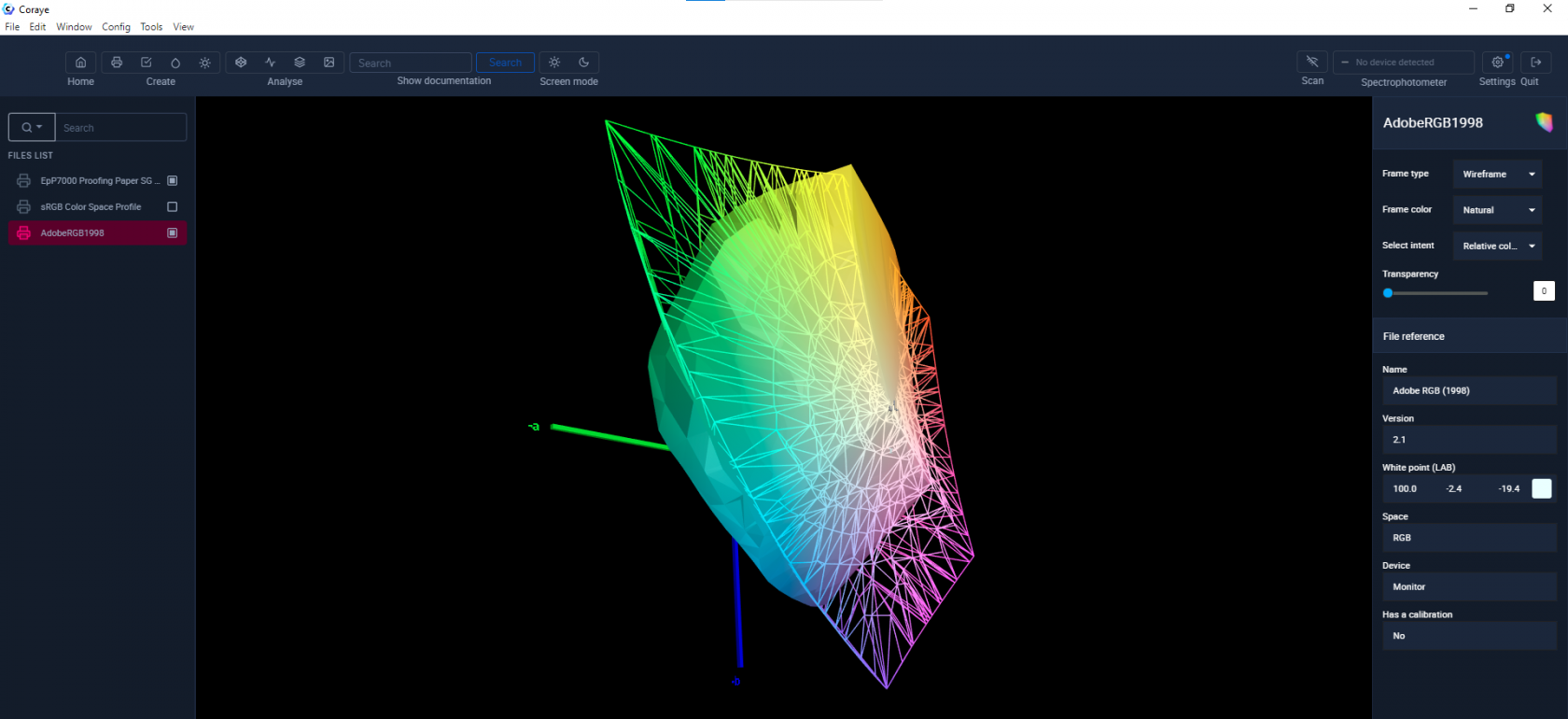The width and height of the screenshot is (1568, 719).
Task: Open the View menu
Action: tap(183, 27)
